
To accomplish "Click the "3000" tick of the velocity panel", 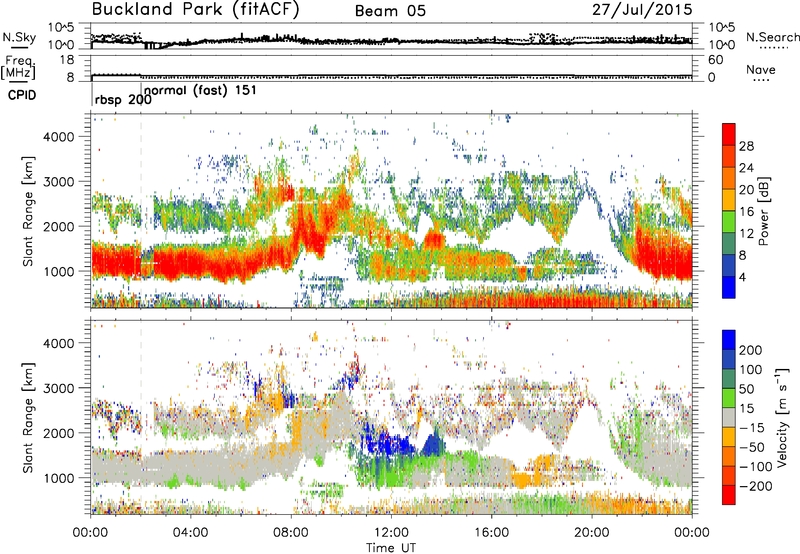I will click(59, 388).
